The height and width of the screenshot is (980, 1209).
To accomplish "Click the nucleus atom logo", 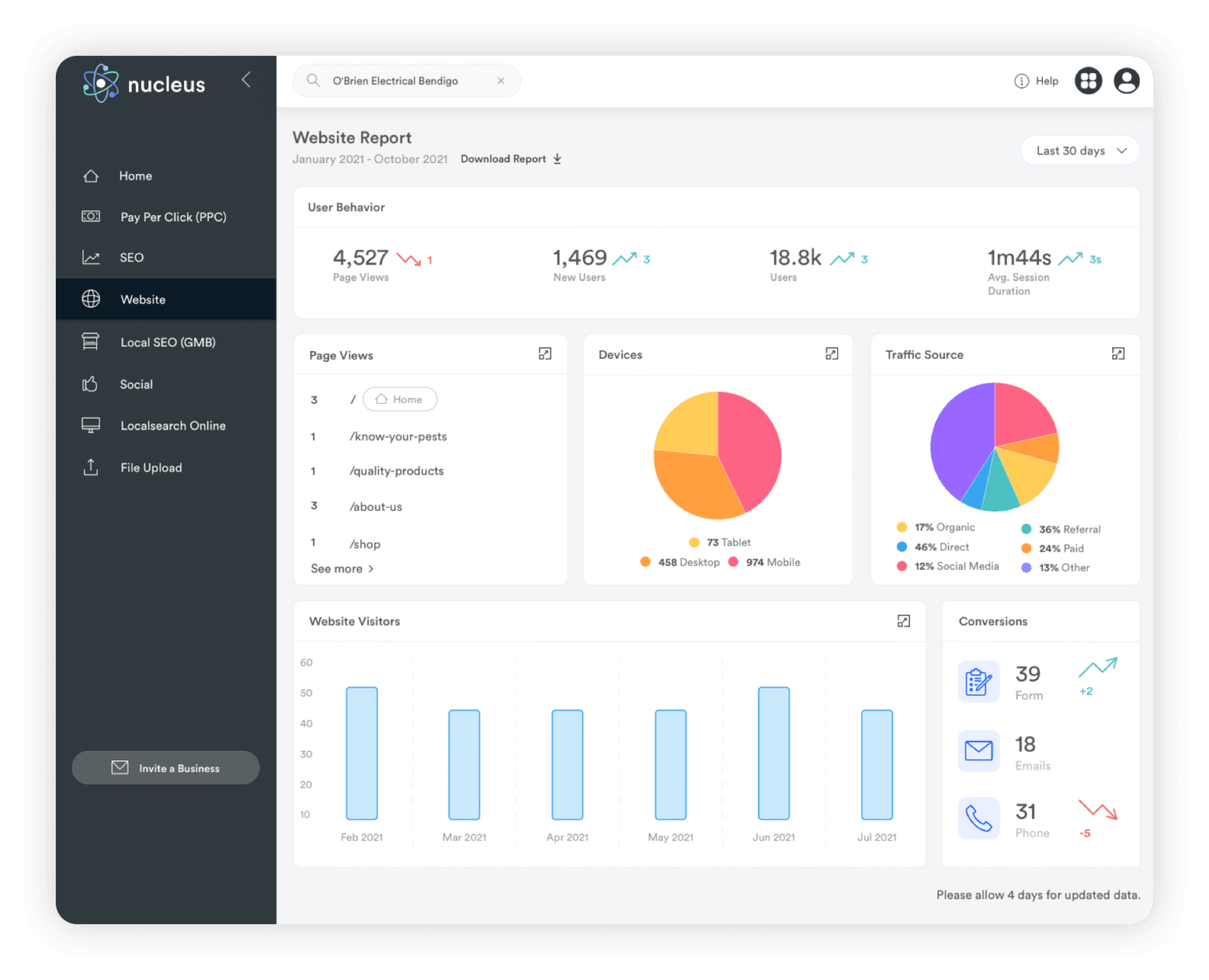I will [x=101, y=83].
